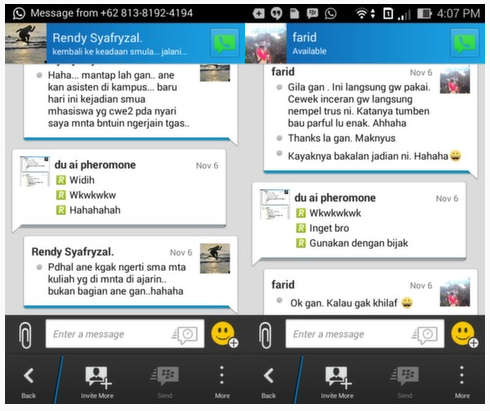Open the emoji picker in farid's chat
Viewport: 490px width, 411px height.
click(x=464, y=334)
